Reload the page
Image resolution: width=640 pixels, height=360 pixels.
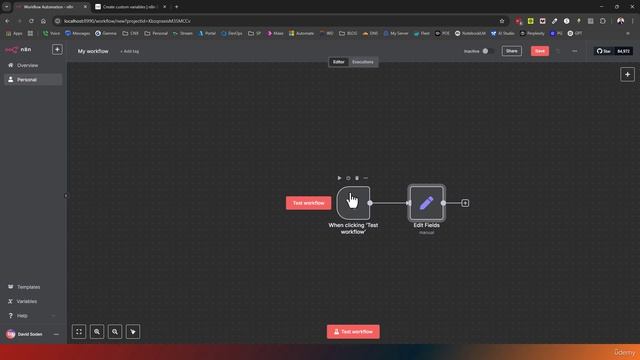point(31,21)
